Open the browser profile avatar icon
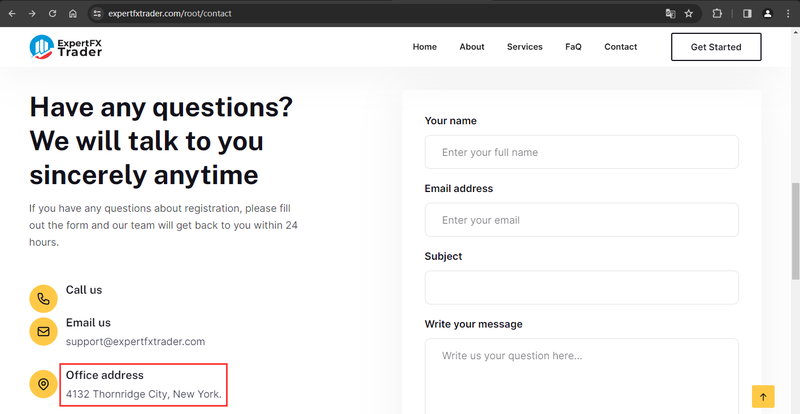This screenshot has width=800, height=414. (x=767, y=14)
